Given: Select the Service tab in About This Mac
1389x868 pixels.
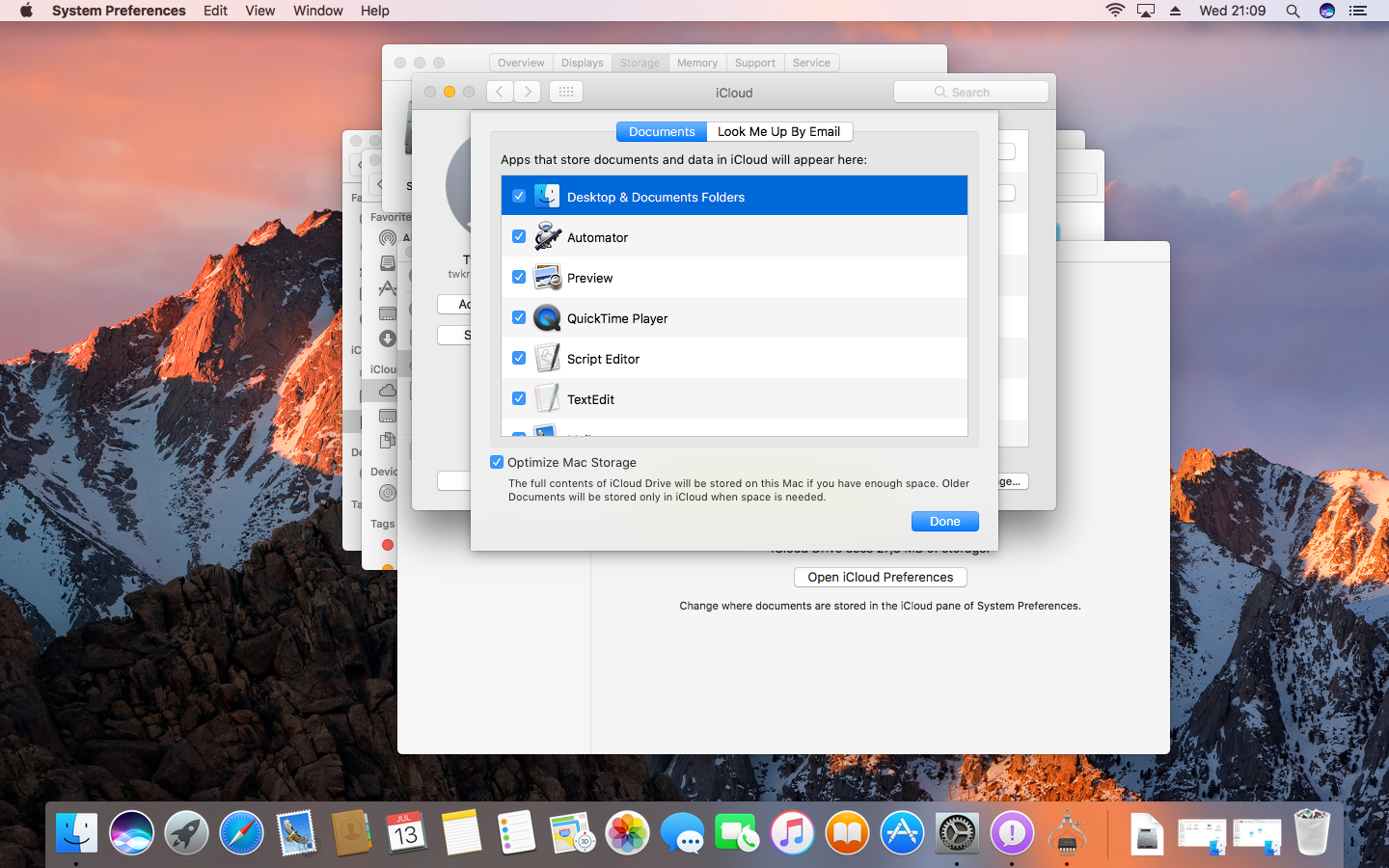Looking at the screenshot, I should 811,63.
